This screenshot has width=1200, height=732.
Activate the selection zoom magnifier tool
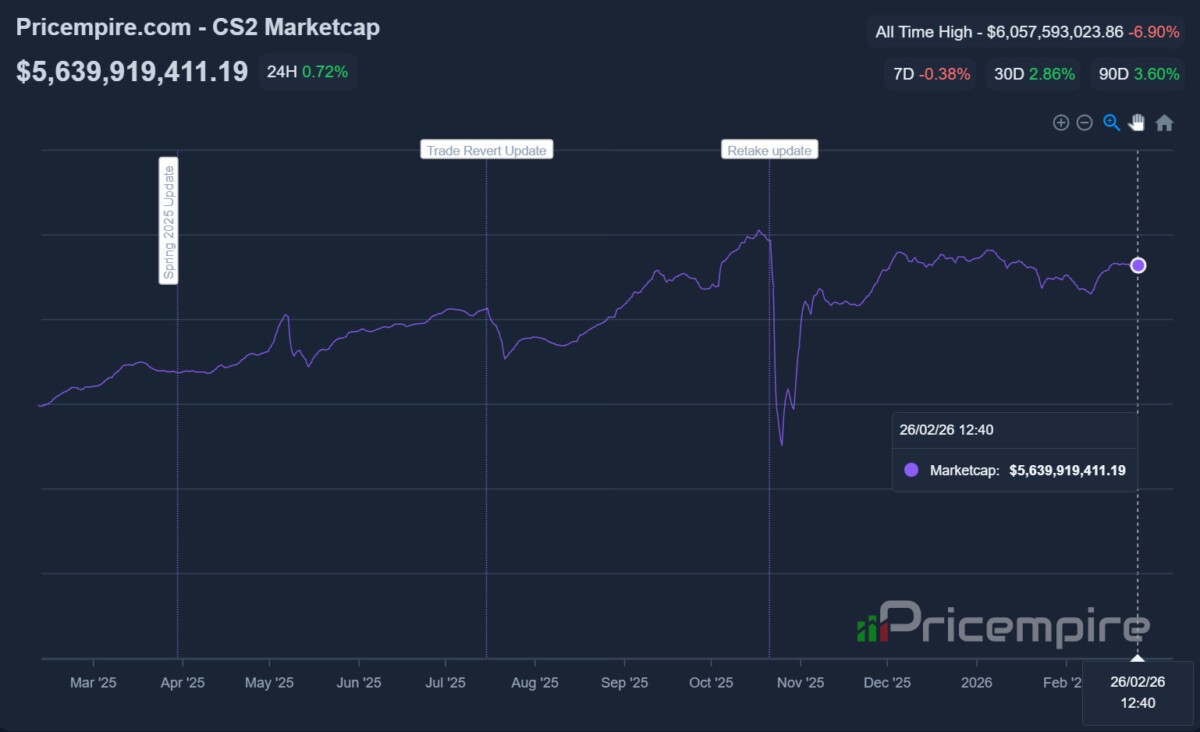point(1111,123)
